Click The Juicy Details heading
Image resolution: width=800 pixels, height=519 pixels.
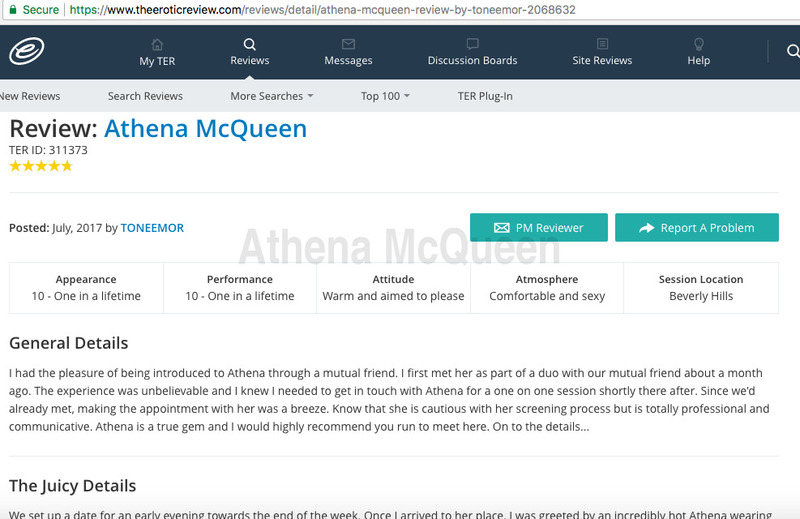pyautogui.click(x=72, y=486)
